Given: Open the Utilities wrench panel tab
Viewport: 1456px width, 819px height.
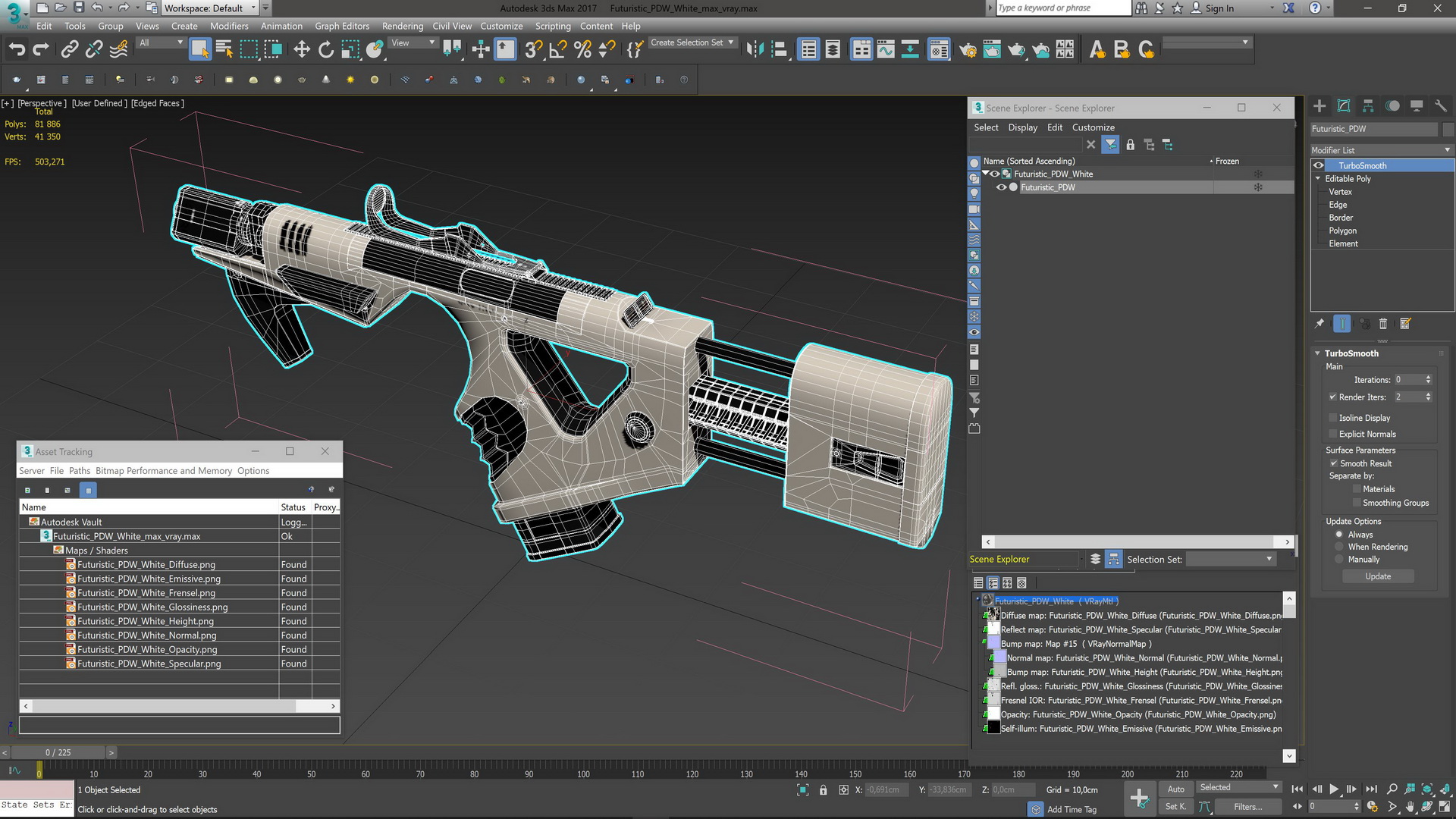Looking at the screenshot, I should coord(1441,106).
